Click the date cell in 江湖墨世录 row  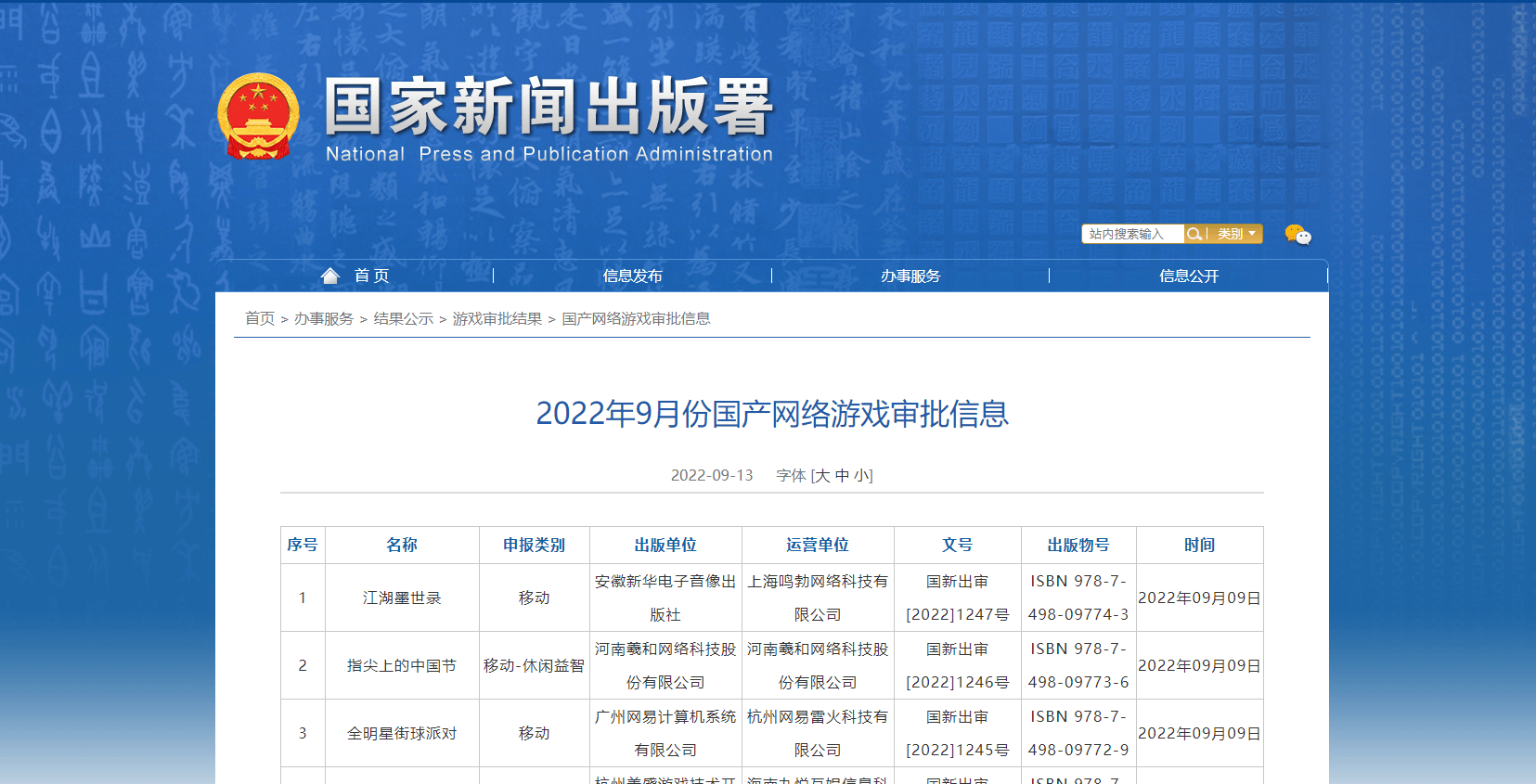pyautogui.click(x=1199, y=598)
